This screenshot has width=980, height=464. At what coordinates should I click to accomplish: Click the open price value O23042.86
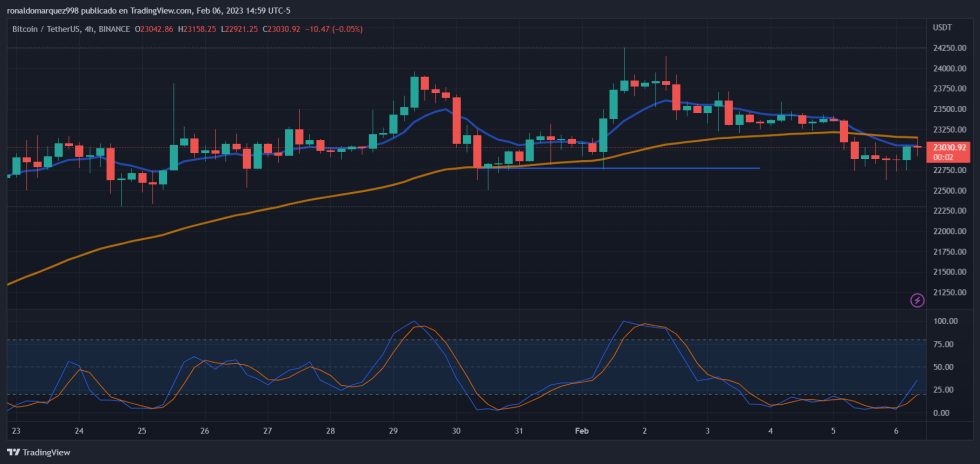tap(159, 29)
